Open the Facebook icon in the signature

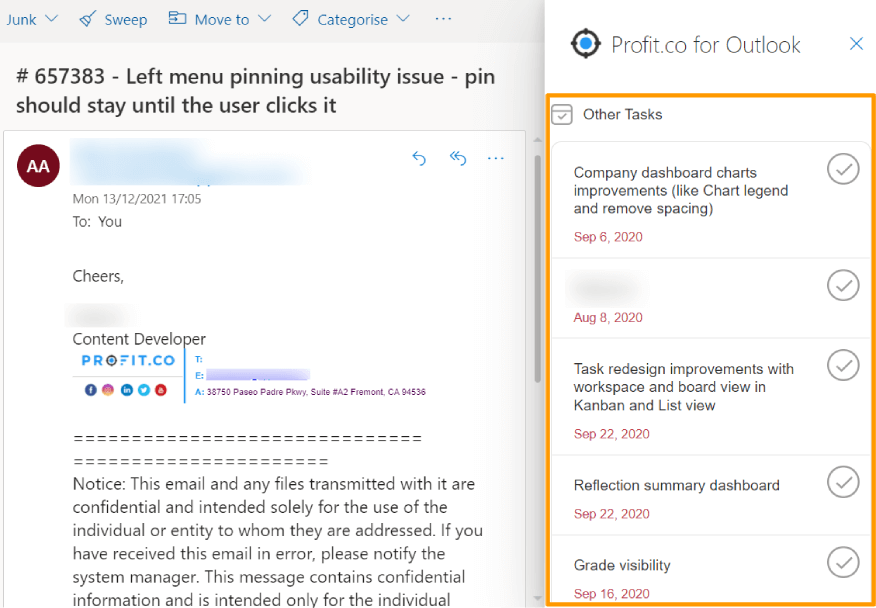(x=91, y=390)
